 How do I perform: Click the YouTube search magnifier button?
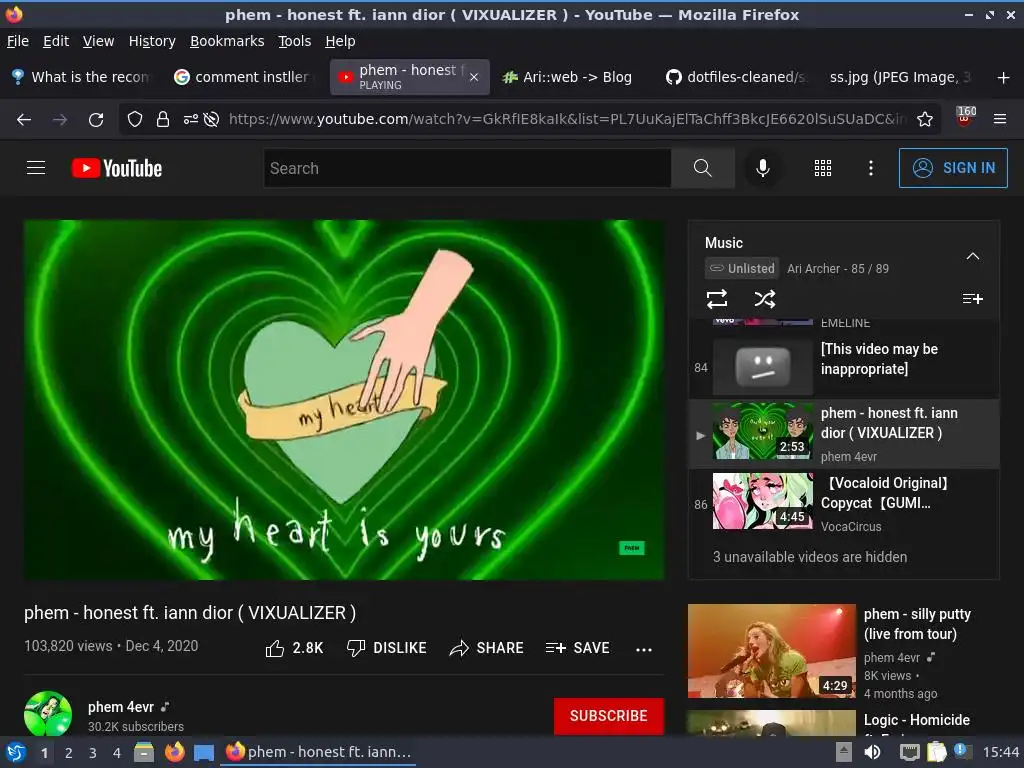[x=703, y=168]
